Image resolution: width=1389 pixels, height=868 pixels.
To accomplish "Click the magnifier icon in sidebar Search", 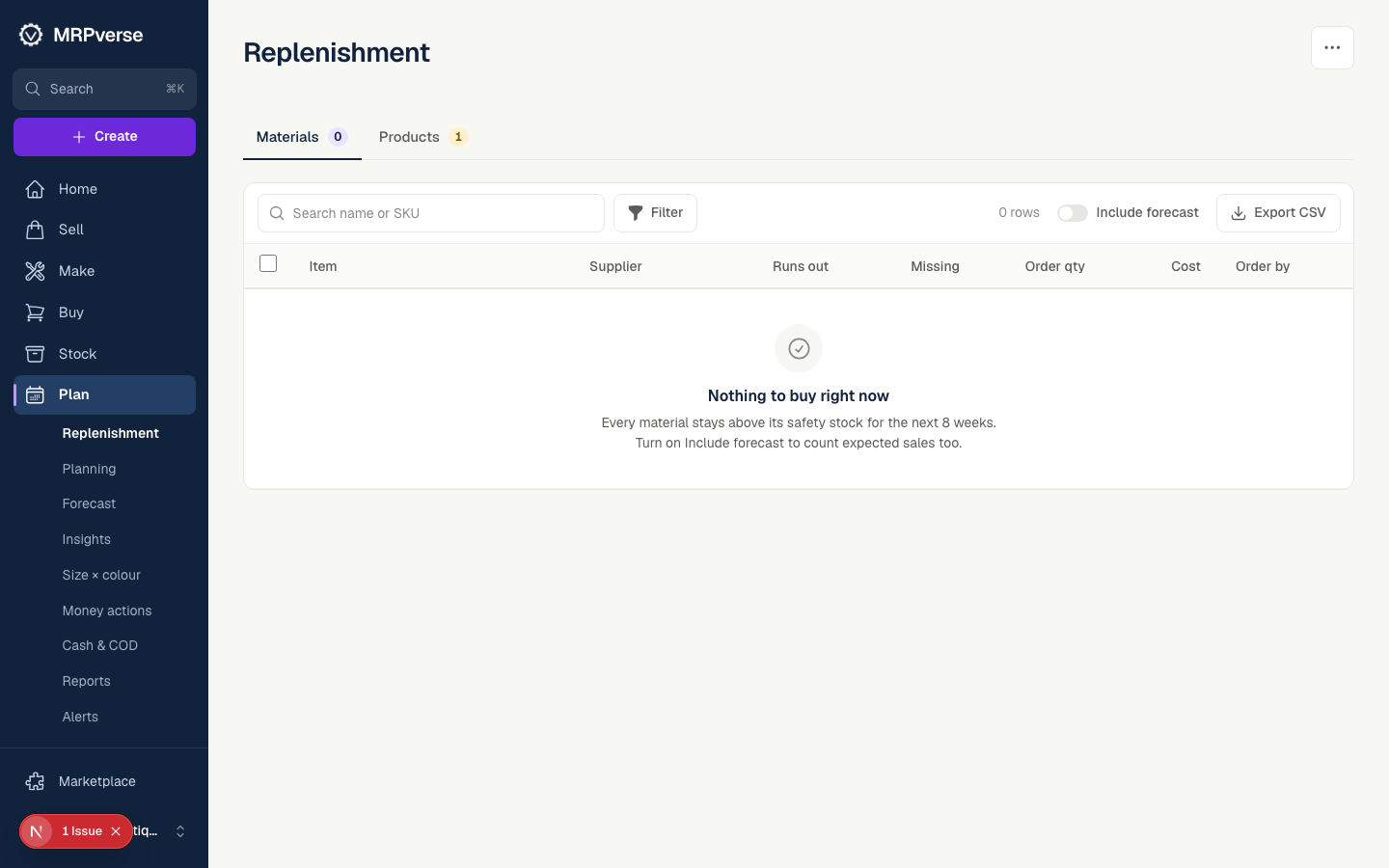I will tap(33, 89).
